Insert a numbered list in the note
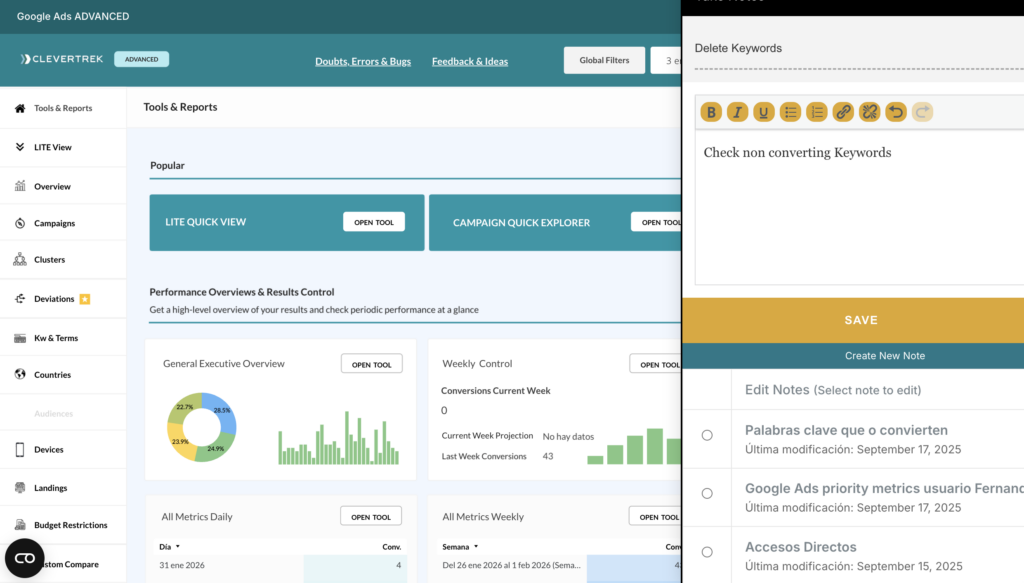Viewport: 1024px width, 583px height. (x=817, y=112)
